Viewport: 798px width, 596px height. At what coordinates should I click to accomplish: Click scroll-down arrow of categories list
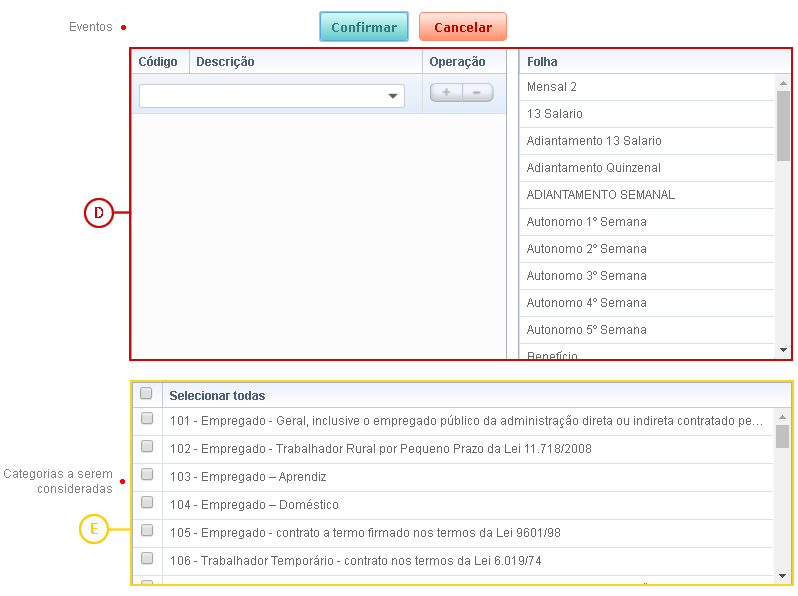(x=783, y=575)
